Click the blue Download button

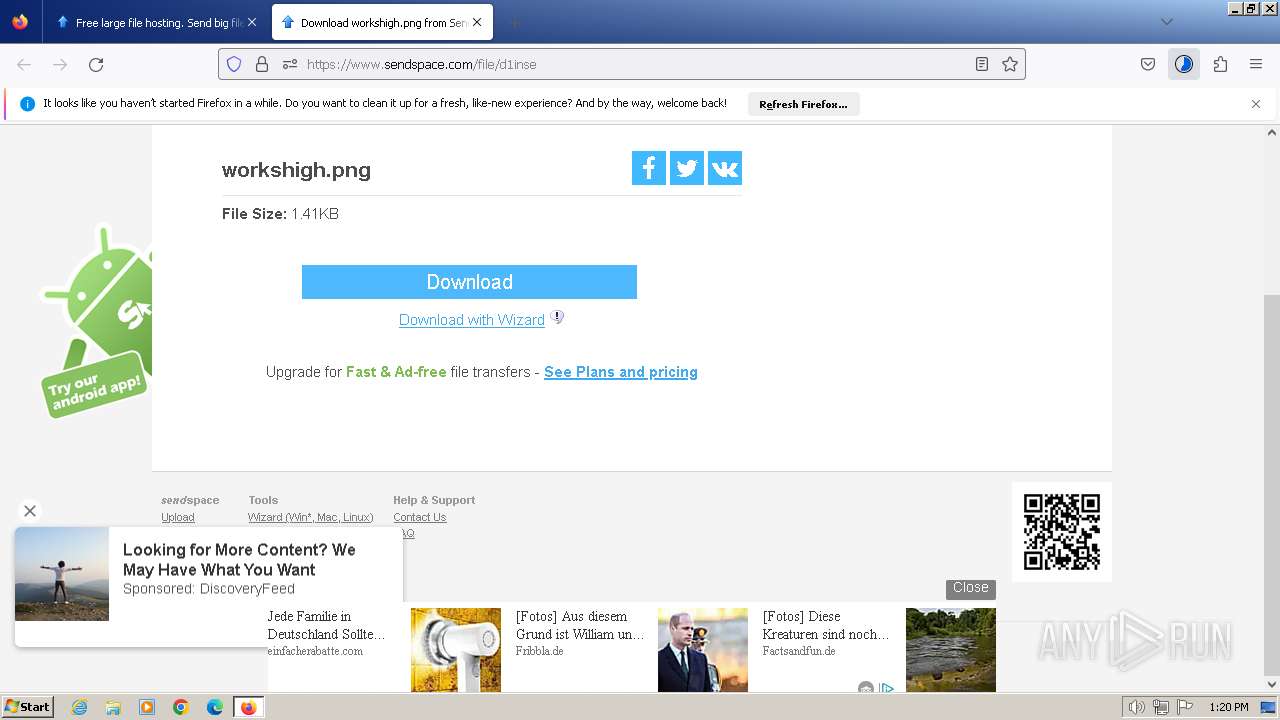(x=469, y=282)
